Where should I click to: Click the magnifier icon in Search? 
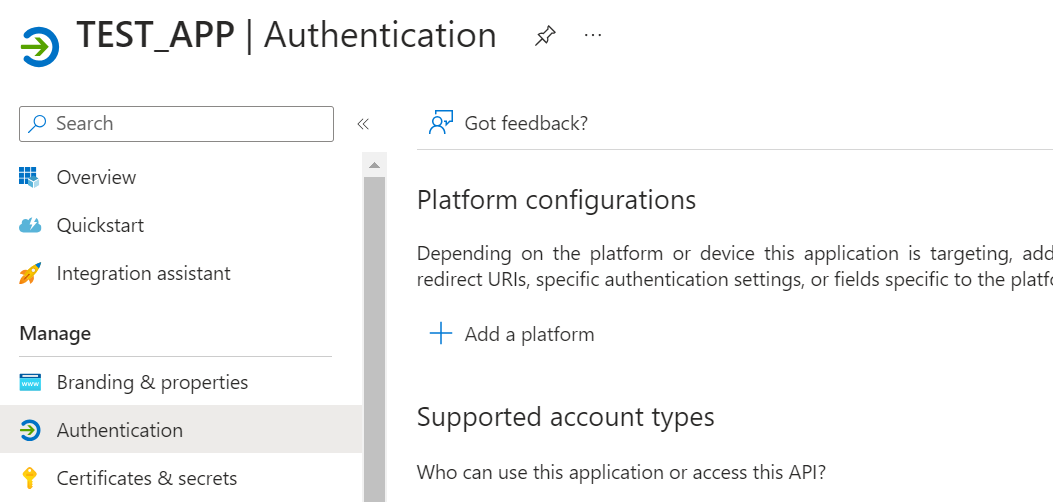pos(38,123)
